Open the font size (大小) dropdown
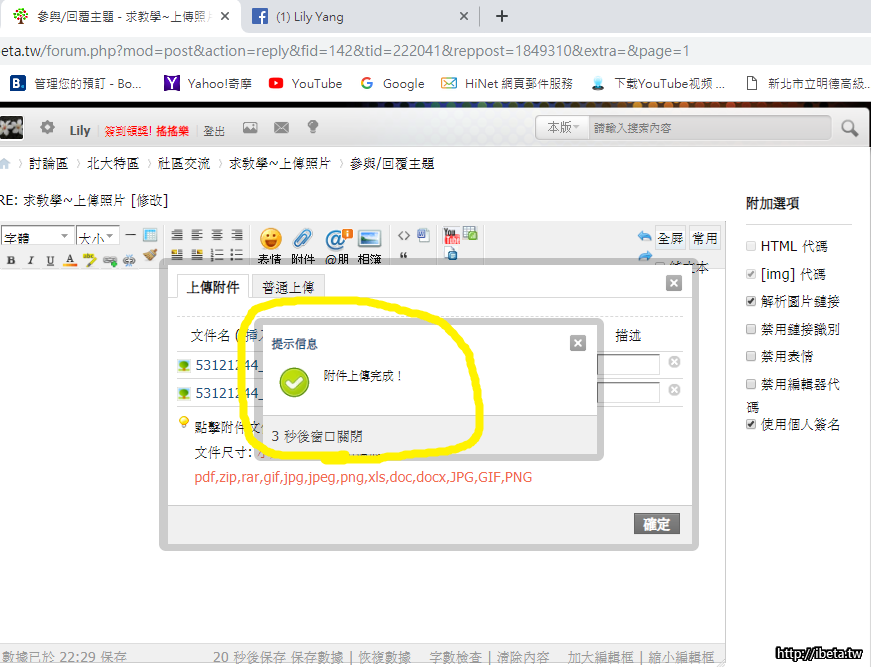871x667 pixels. 98,237
